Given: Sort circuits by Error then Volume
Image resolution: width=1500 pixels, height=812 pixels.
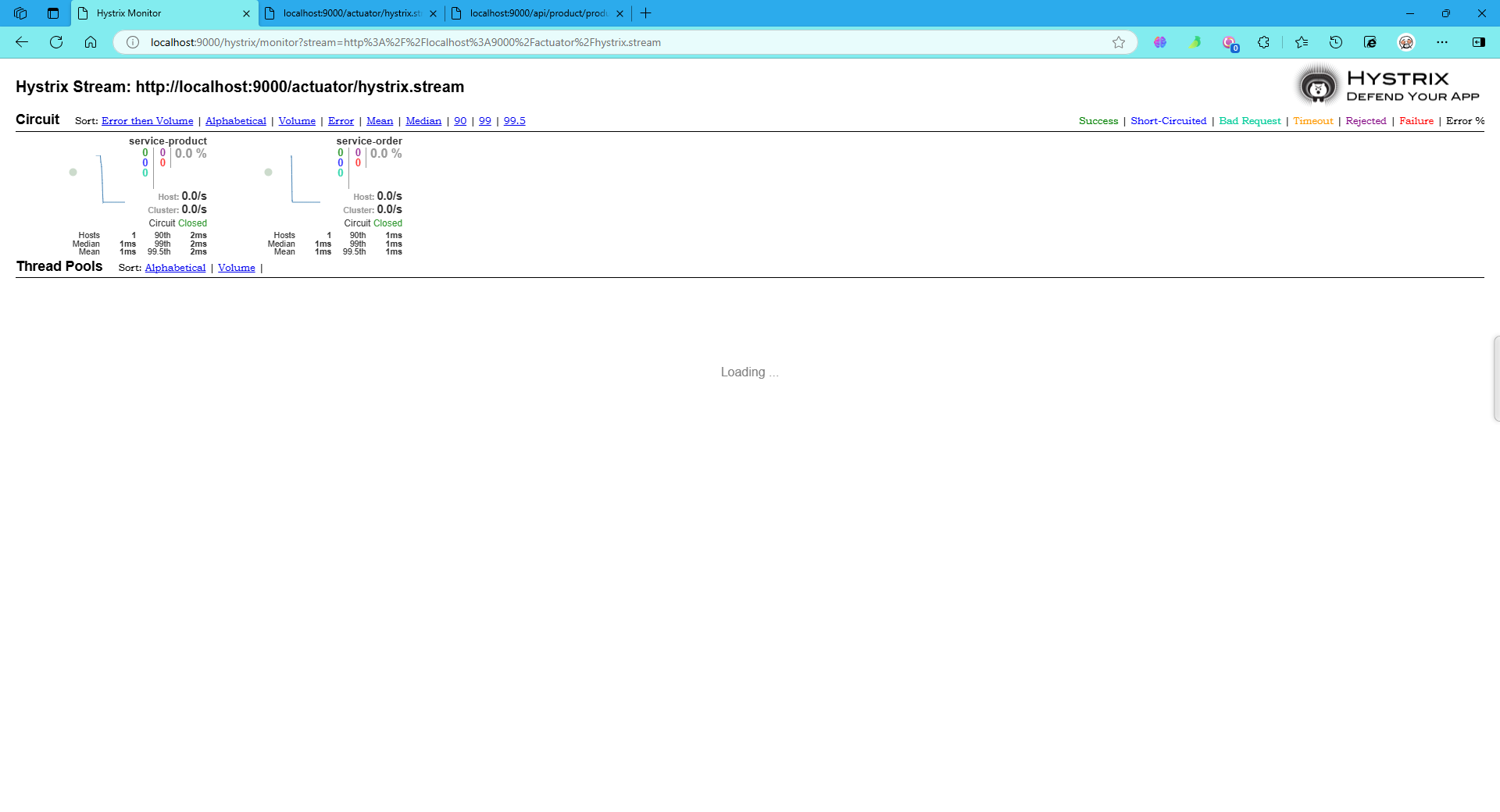Looking at the screenshot, I should coord(147,121).
